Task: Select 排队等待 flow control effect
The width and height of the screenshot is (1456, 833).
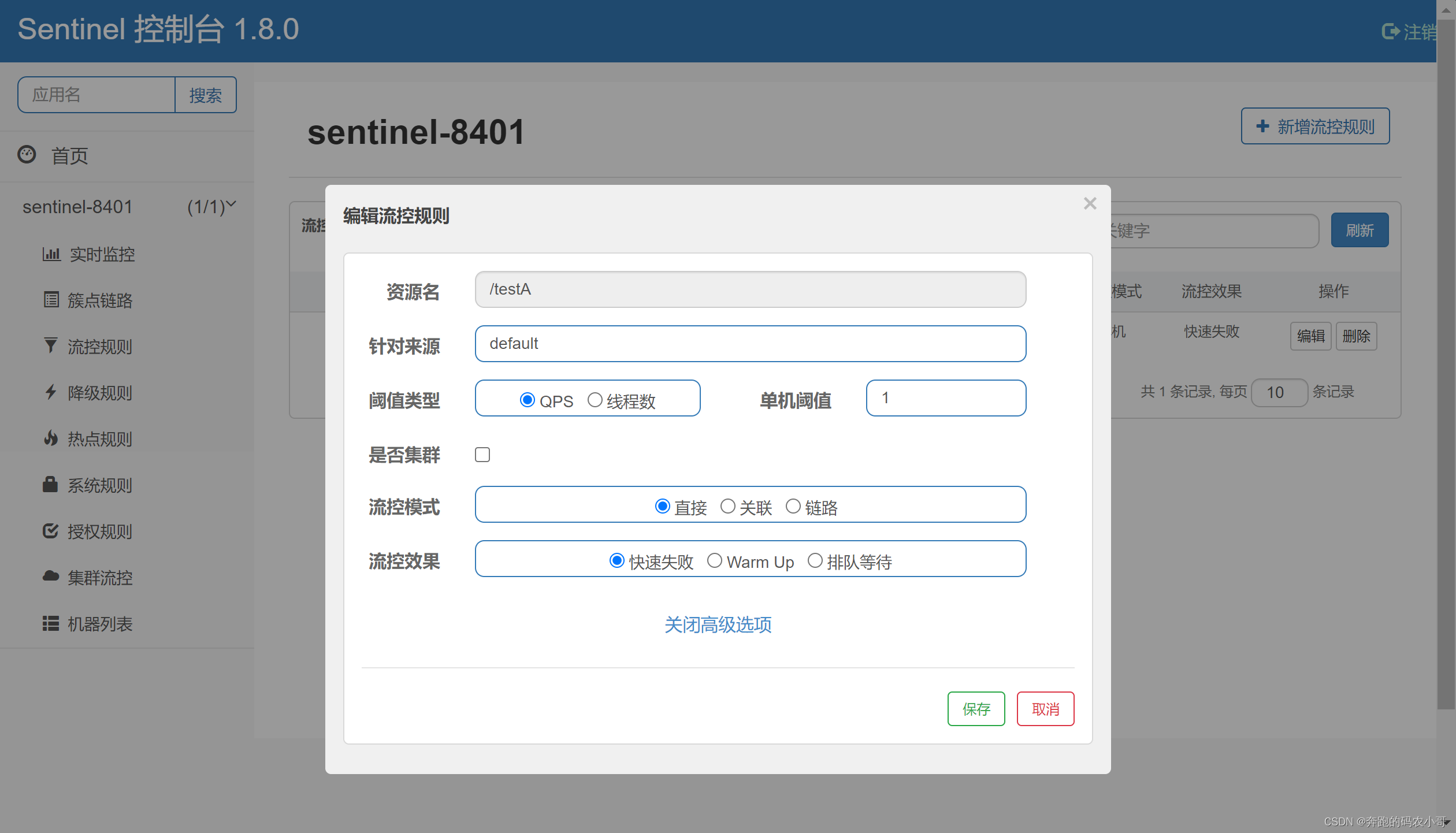Action: point(815,560)
